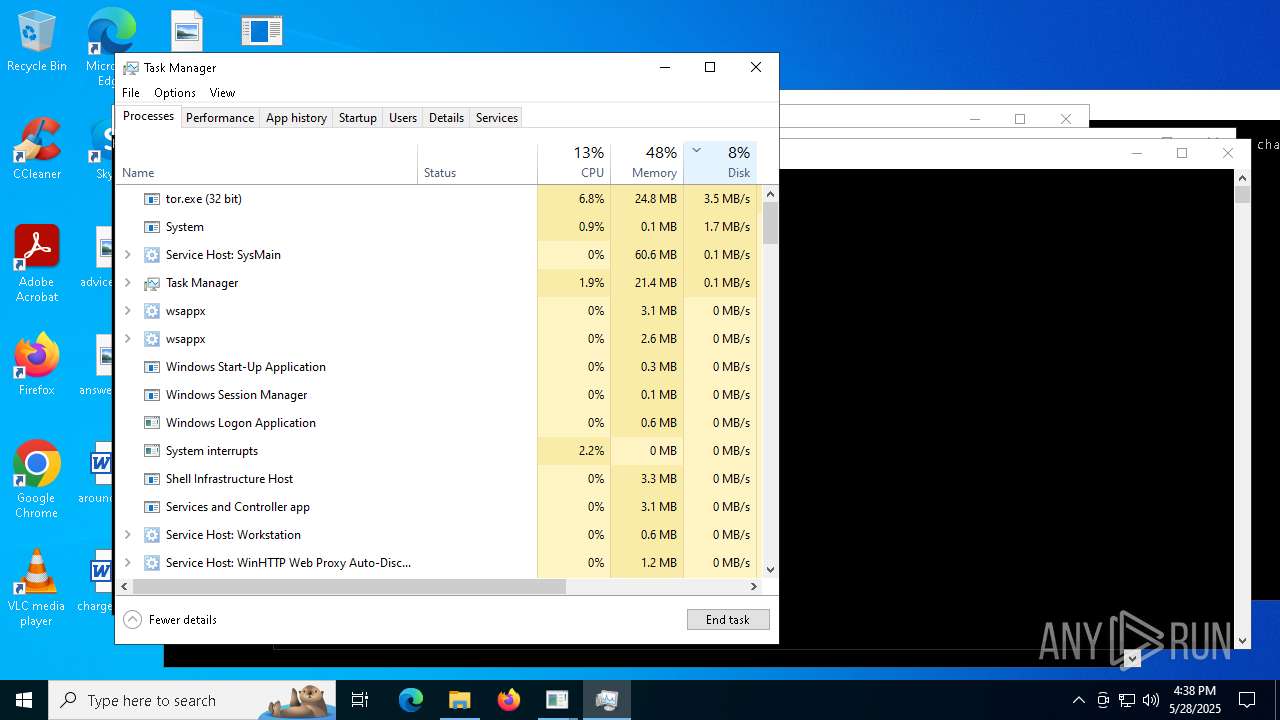Switch to the Users tab
The height and width of the screenshot is (720, 1280).
[x=403, y=118]
